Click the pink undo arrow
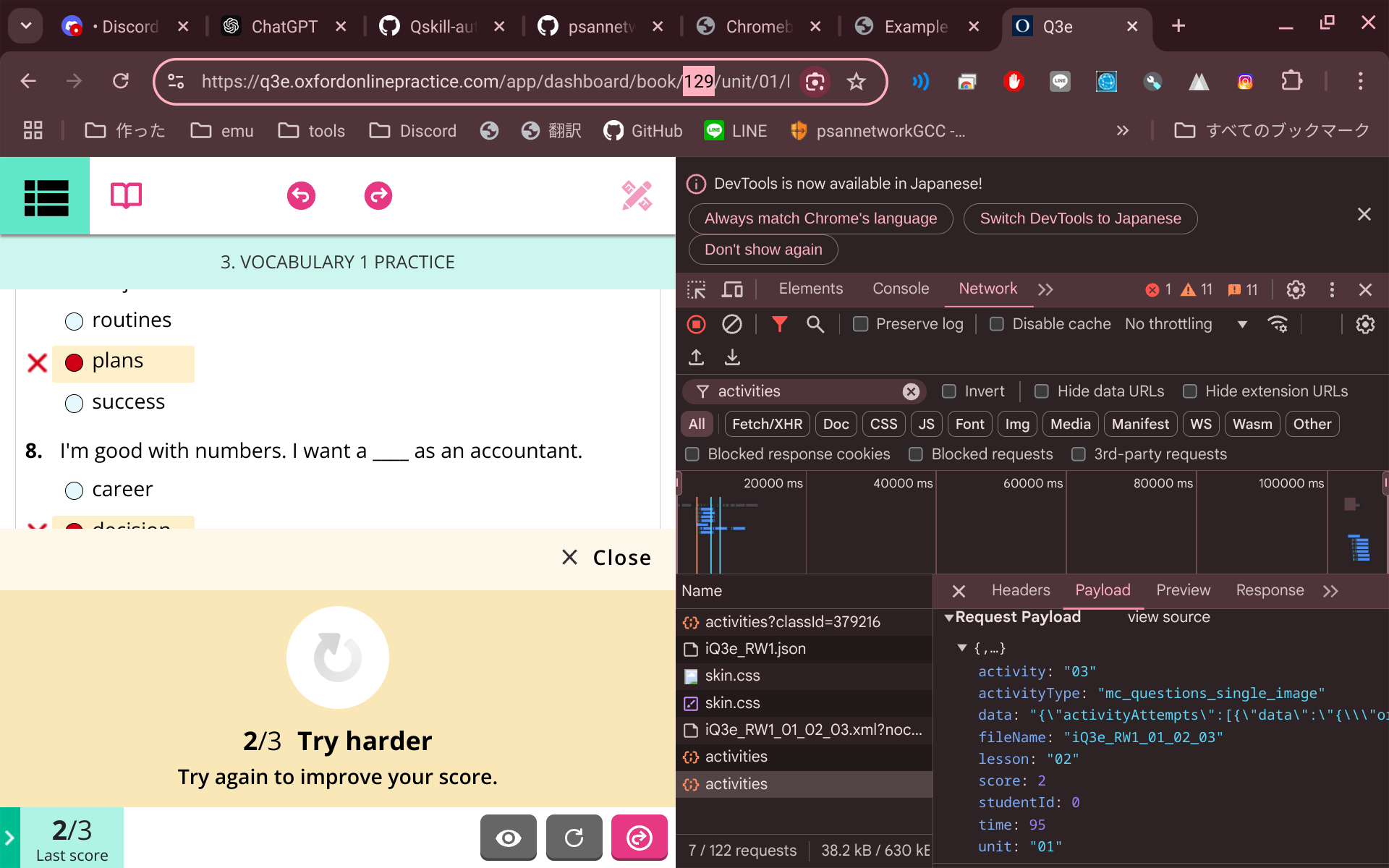1389x868 pixels. point(301,195)
